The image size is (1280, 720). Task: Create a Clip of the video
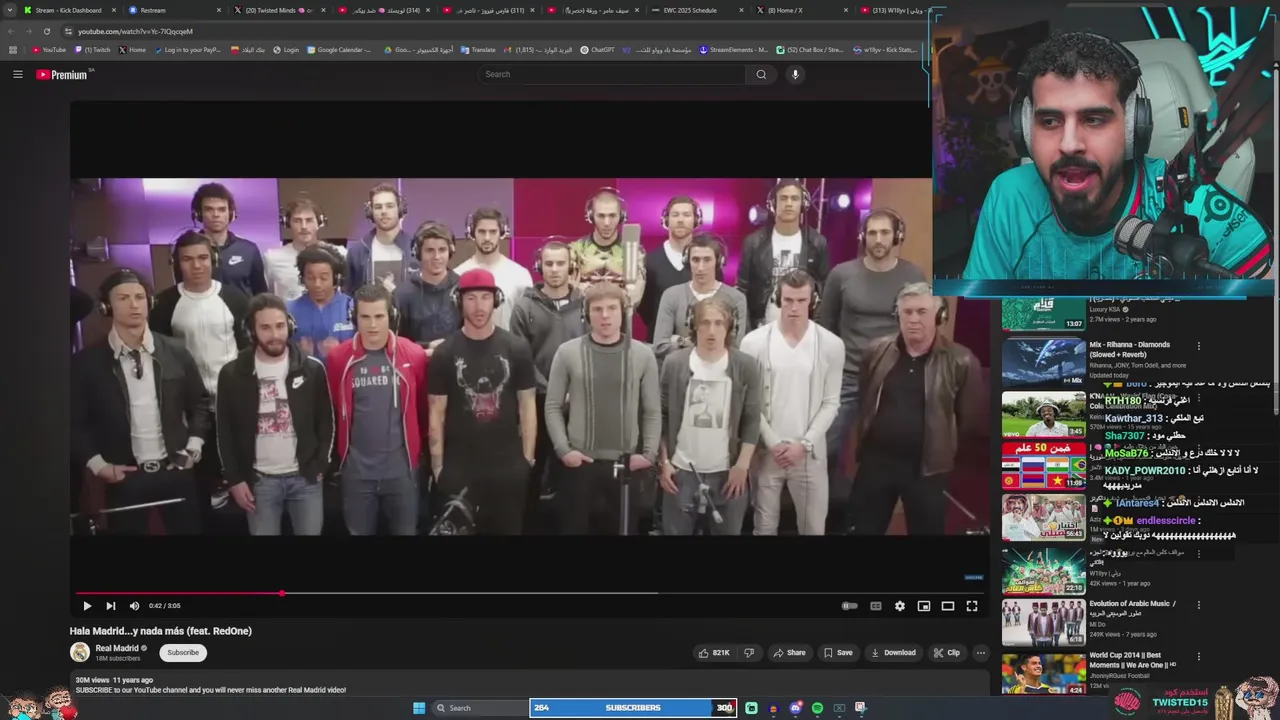coord(946,652)
